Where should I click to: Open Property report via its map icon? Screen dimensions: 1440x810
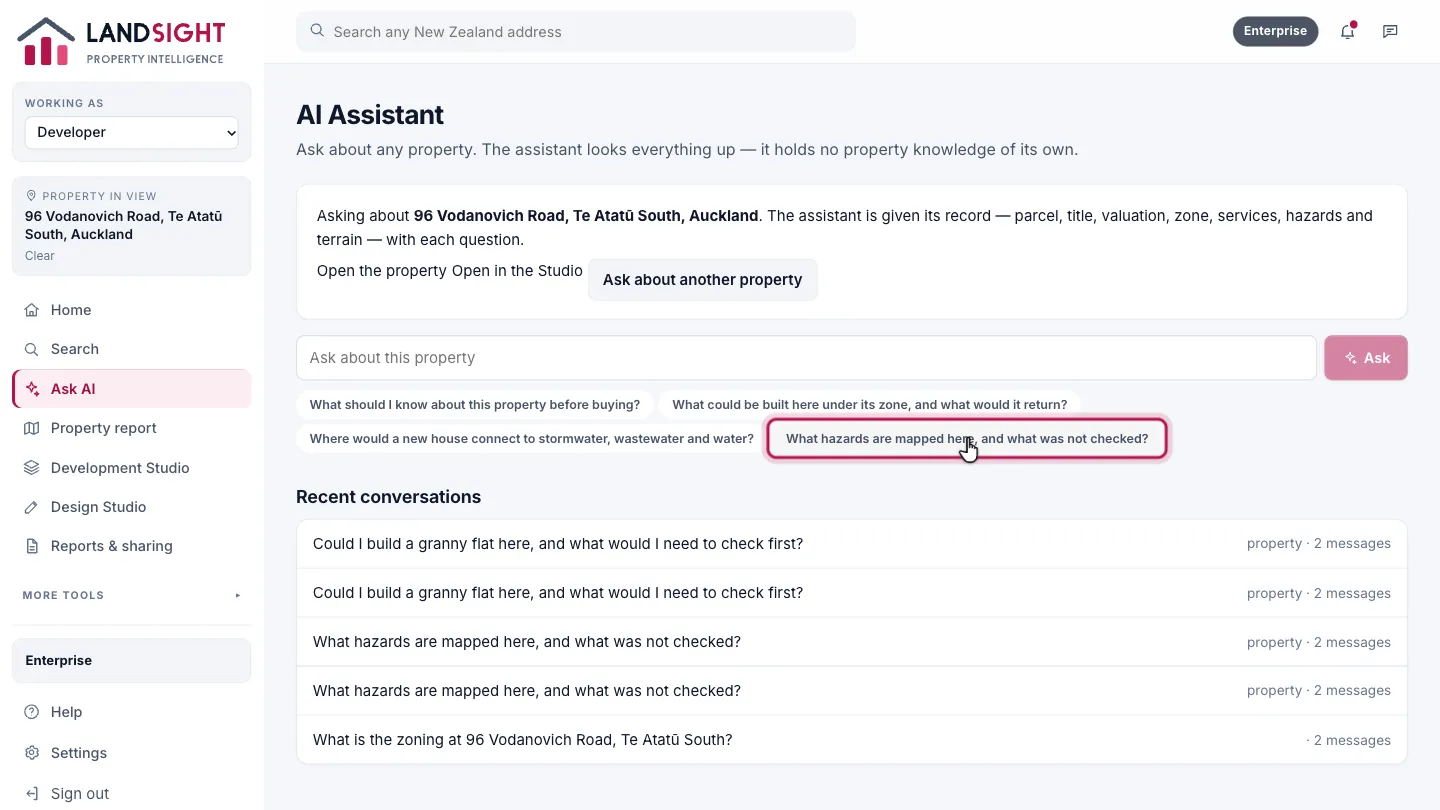click(x=32, y=428)
